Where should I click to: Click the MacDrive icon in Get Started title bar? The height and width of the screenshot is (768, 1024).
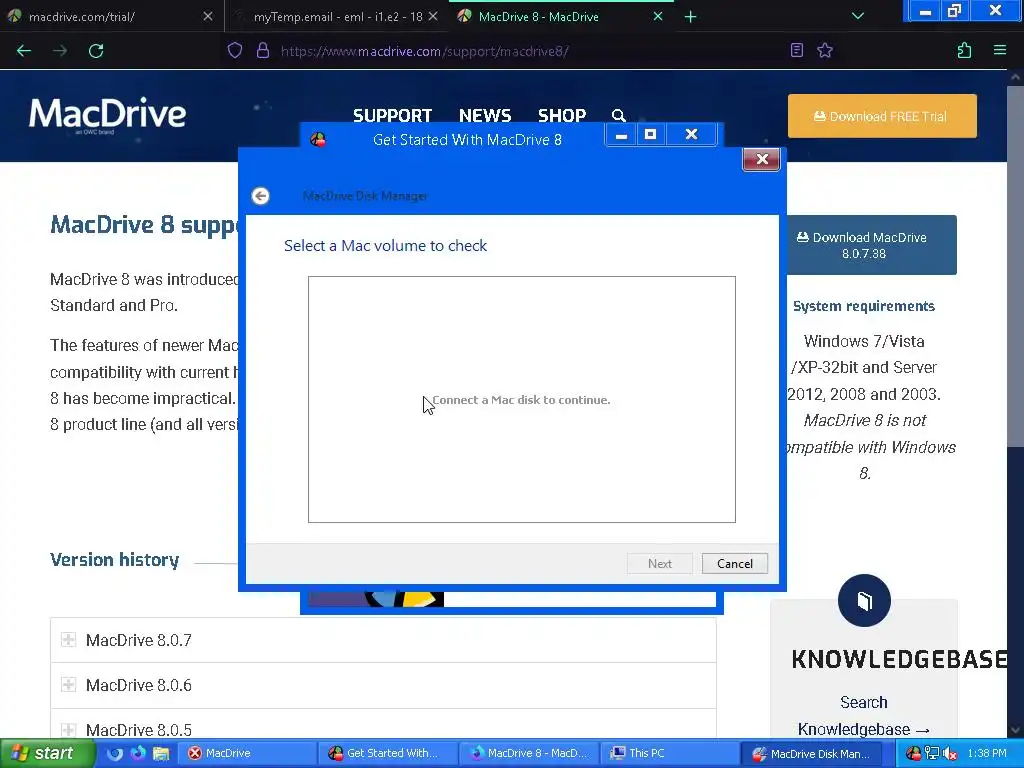click(x=318, y=139)
